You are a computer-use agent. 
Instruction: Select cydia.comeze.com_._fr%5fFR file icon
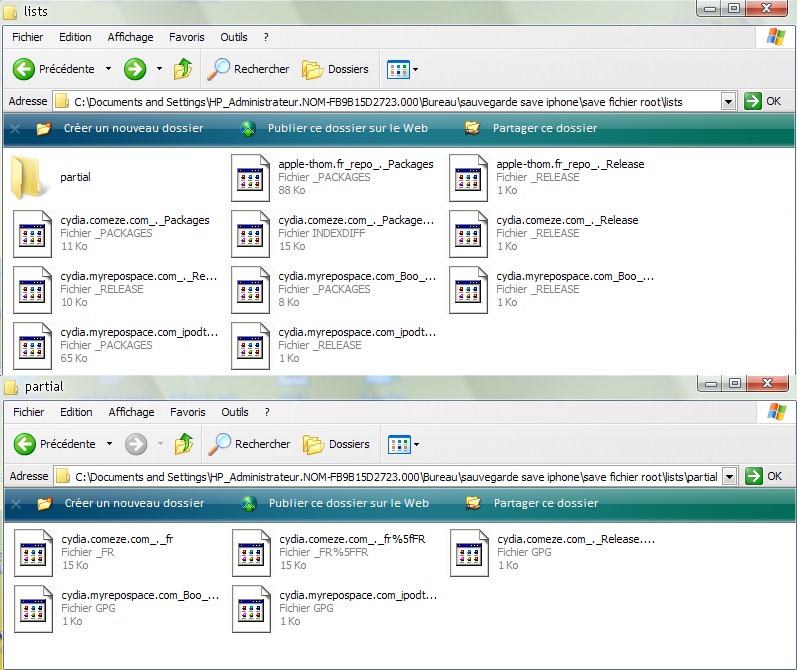251,553
